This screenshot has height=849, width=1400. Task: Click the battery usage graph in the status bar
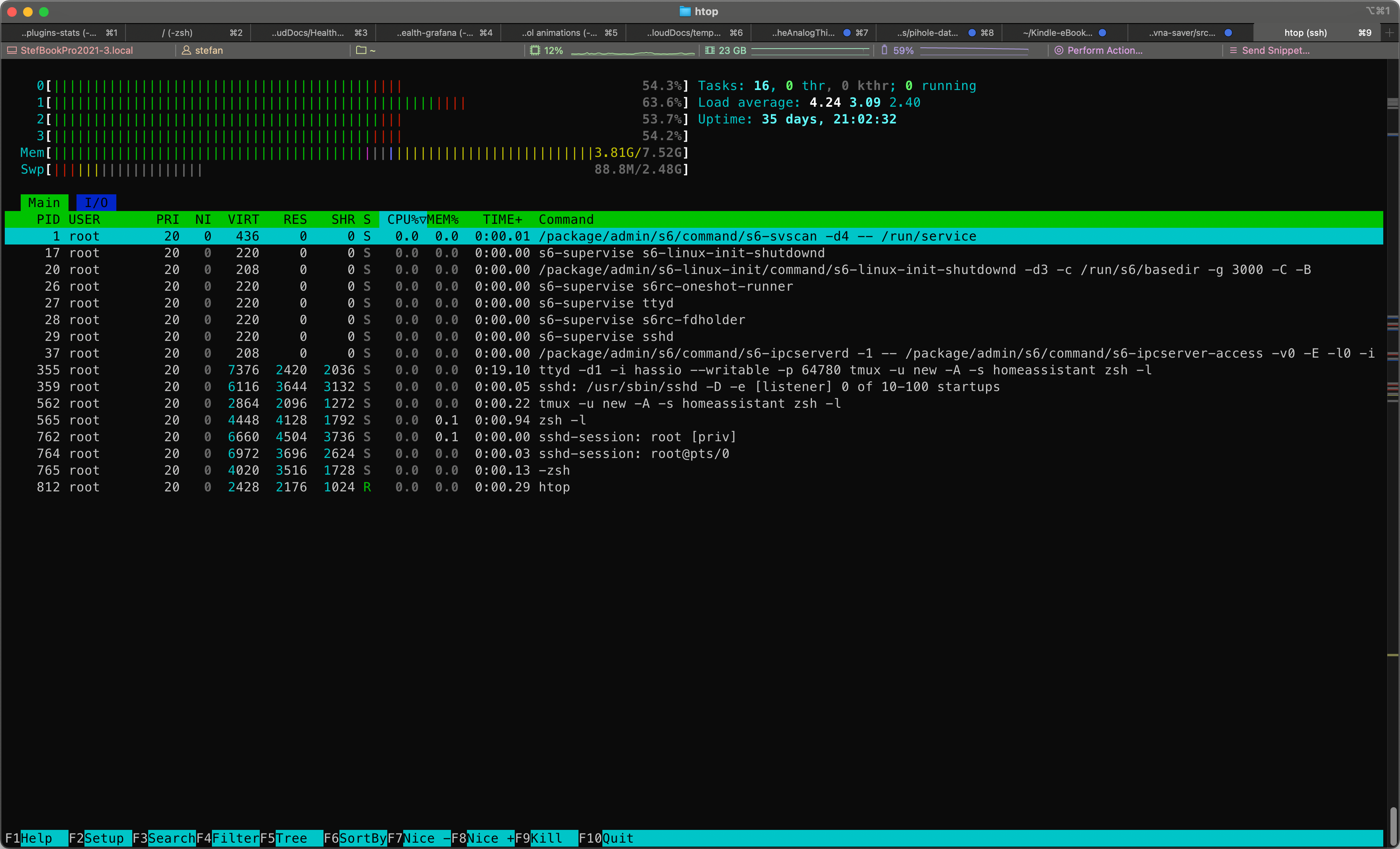(x=974, y=51)
